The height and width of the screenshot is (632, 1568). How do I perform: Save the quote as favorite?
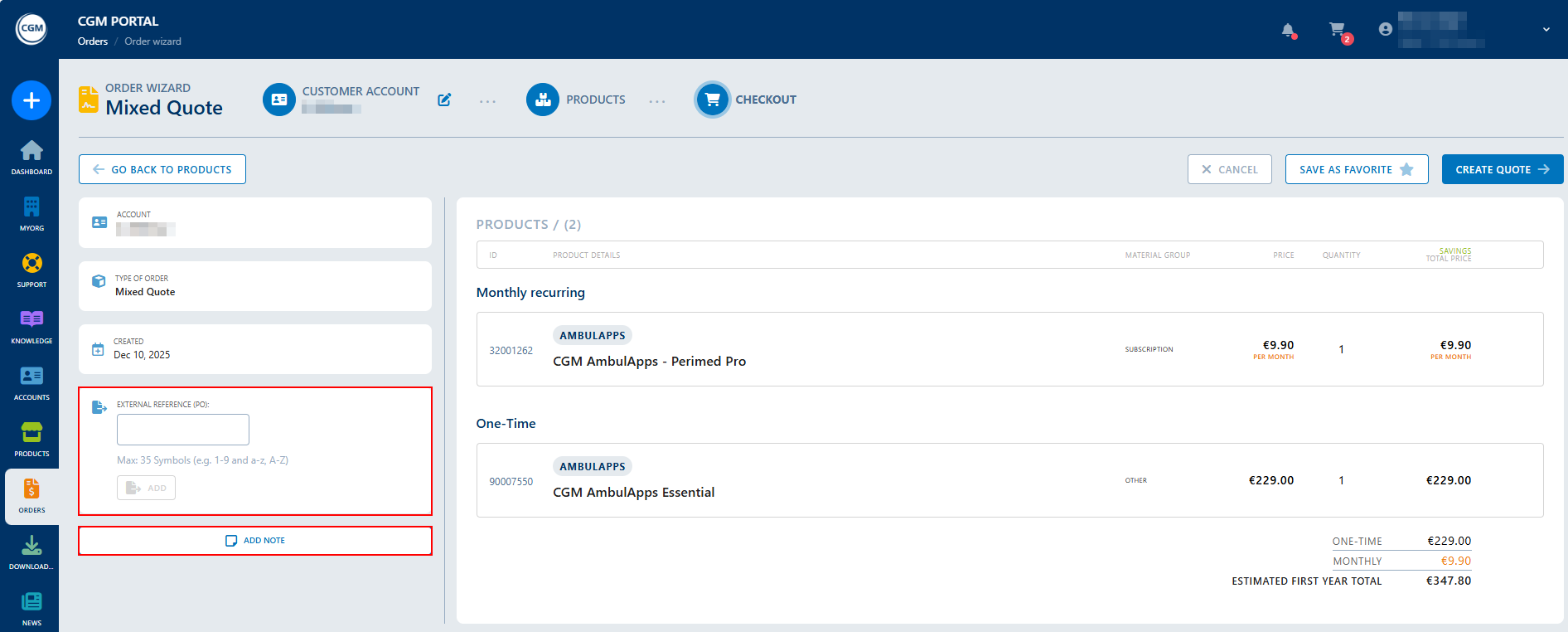pos(1356,169)
